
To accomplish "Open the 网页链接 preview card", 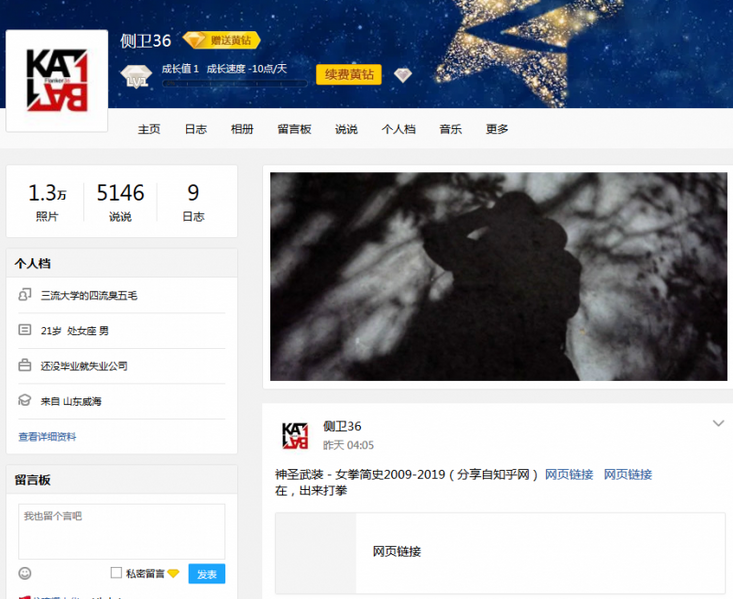I will pos(500,553).
